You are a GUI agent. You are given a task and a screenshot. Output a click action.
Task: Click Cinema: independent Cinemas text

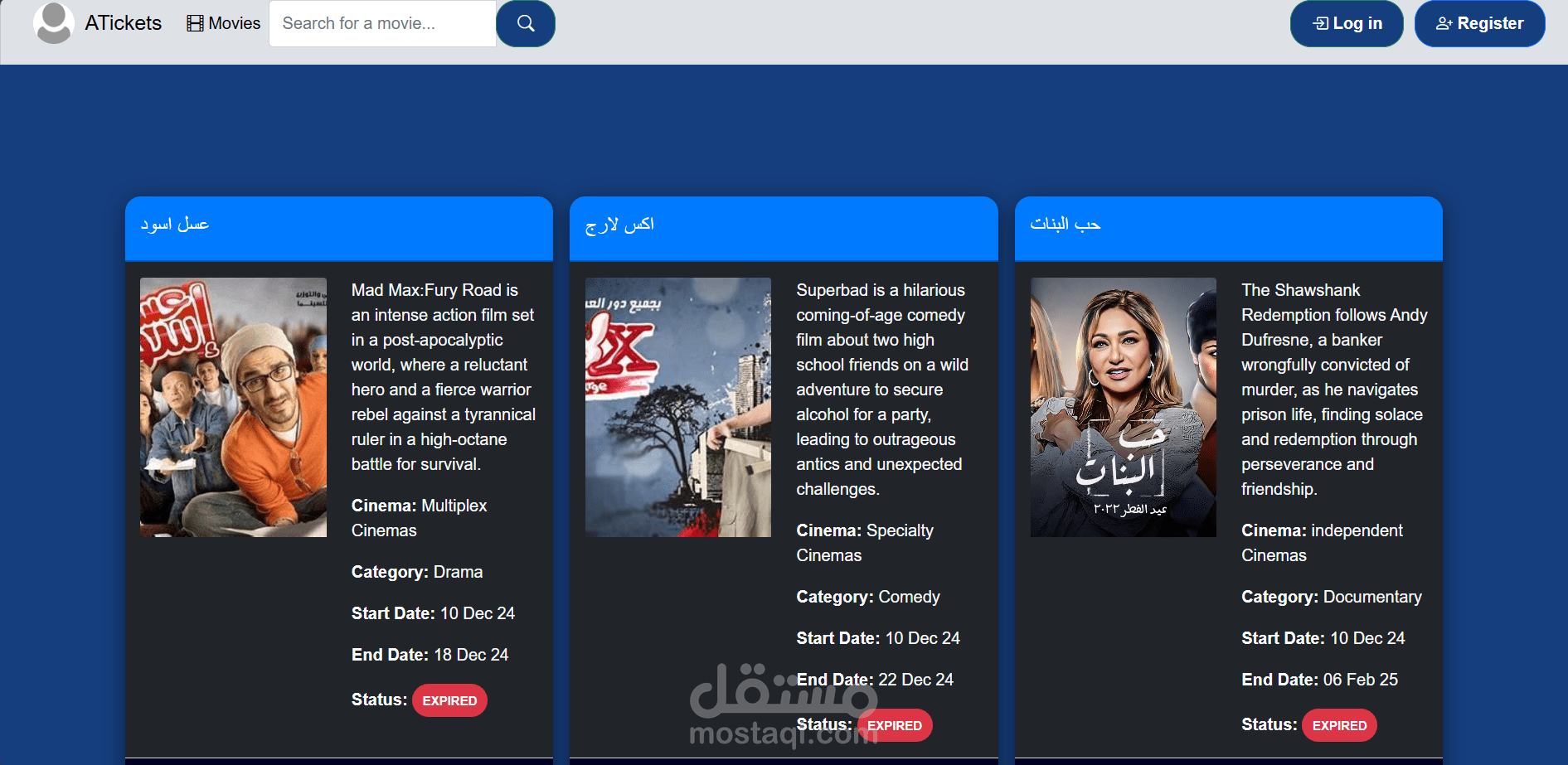pos(1322,543)
